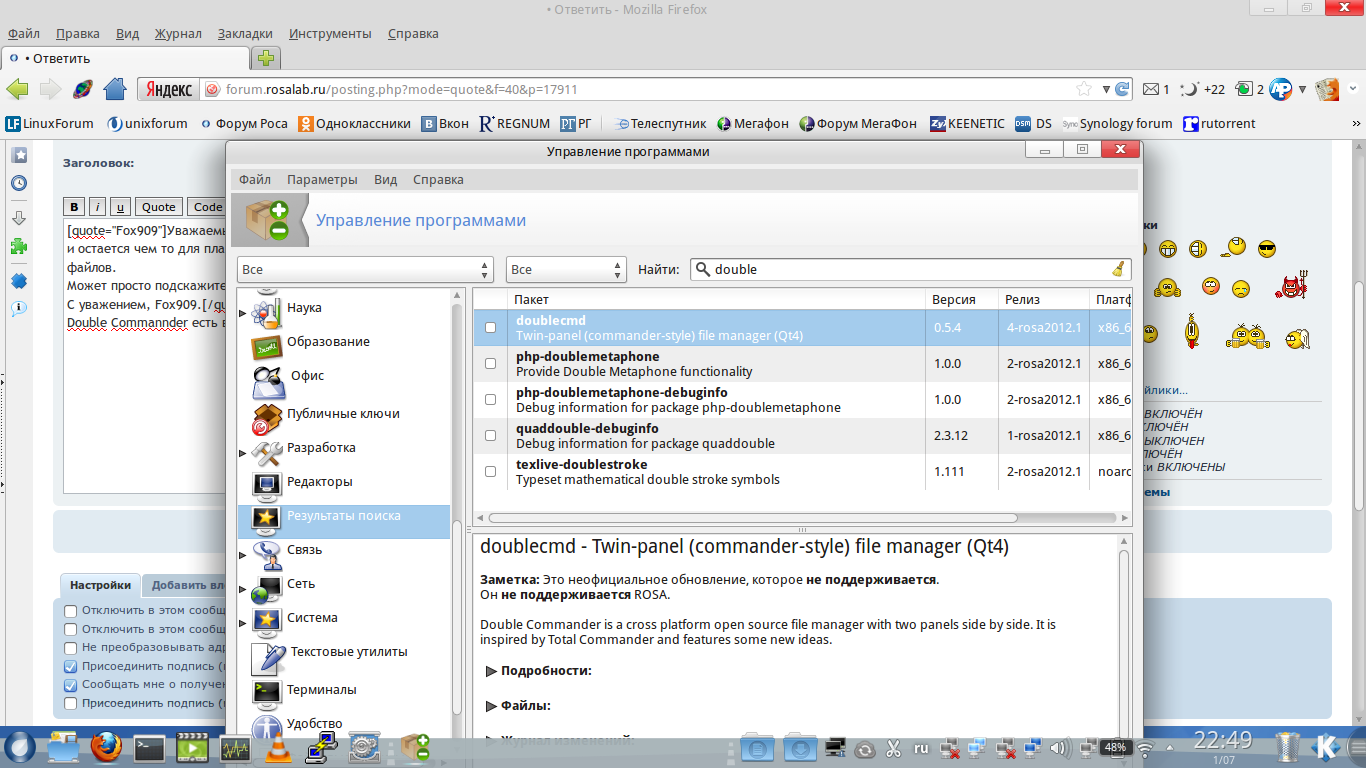1366x768 pixels.
Task: Tick the doublecmd package checkbox
Action: (490, 327)
